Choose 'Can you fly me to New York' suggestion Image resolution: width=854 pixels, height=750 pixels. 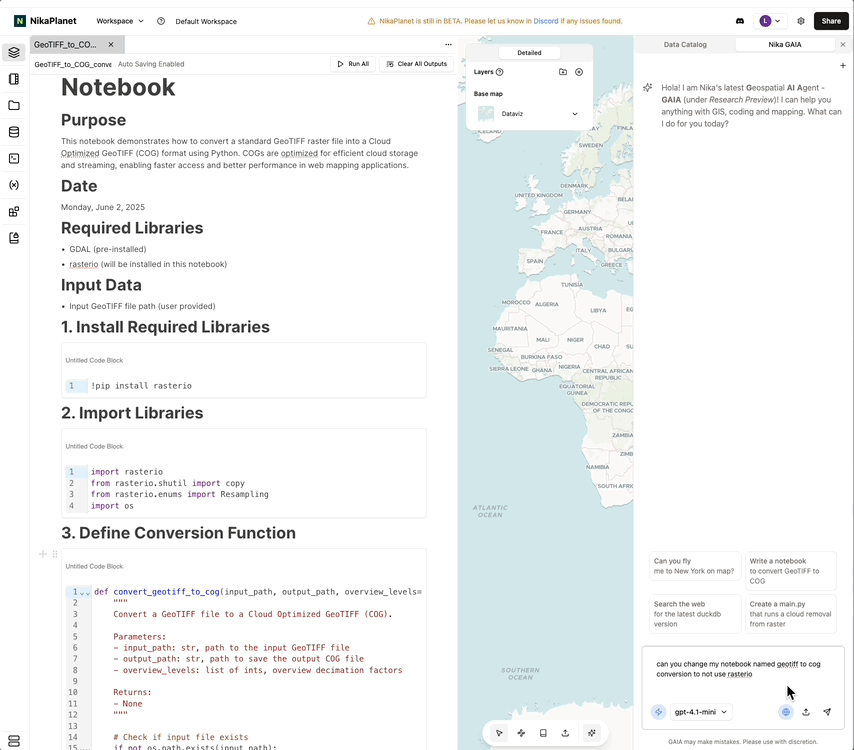pos(695,566)
